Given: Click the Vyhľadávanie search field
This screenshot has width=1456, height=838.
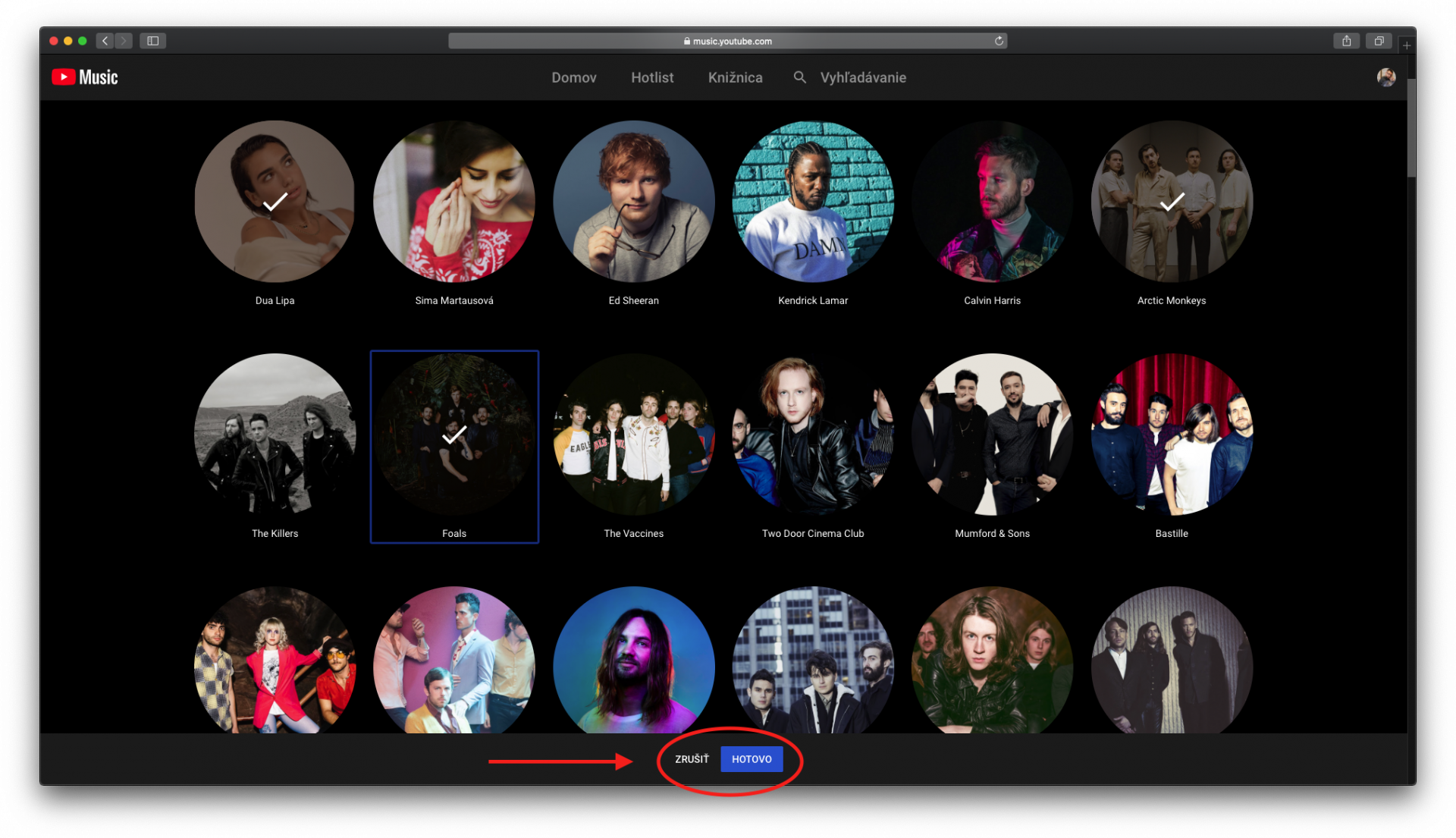Looking at the screenshot, I should click(x=863, y=77).
